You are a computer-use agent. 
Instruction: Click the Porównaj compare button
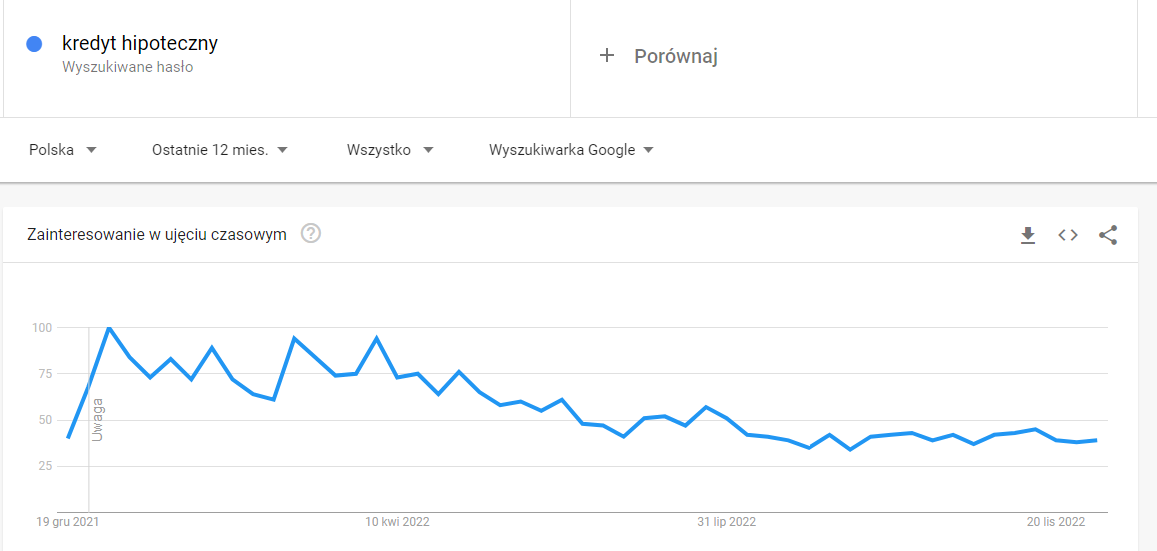pos(675,56)
